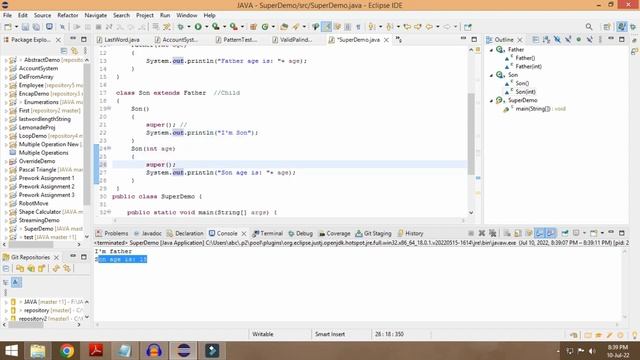640x360 pixels.
Task: Collapse the Father class in the Outline
Action: pos(491,50)
